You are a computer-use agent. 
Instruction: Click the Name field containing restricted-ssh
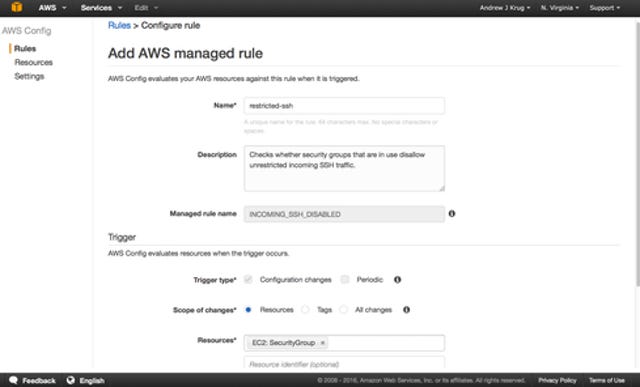click(x=344, y=106)
